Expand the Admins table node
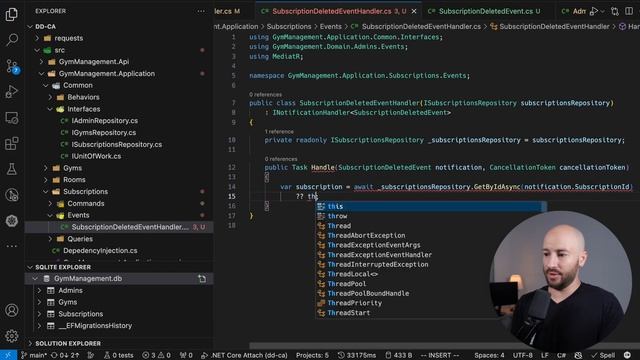 click(x=39, y=291)
